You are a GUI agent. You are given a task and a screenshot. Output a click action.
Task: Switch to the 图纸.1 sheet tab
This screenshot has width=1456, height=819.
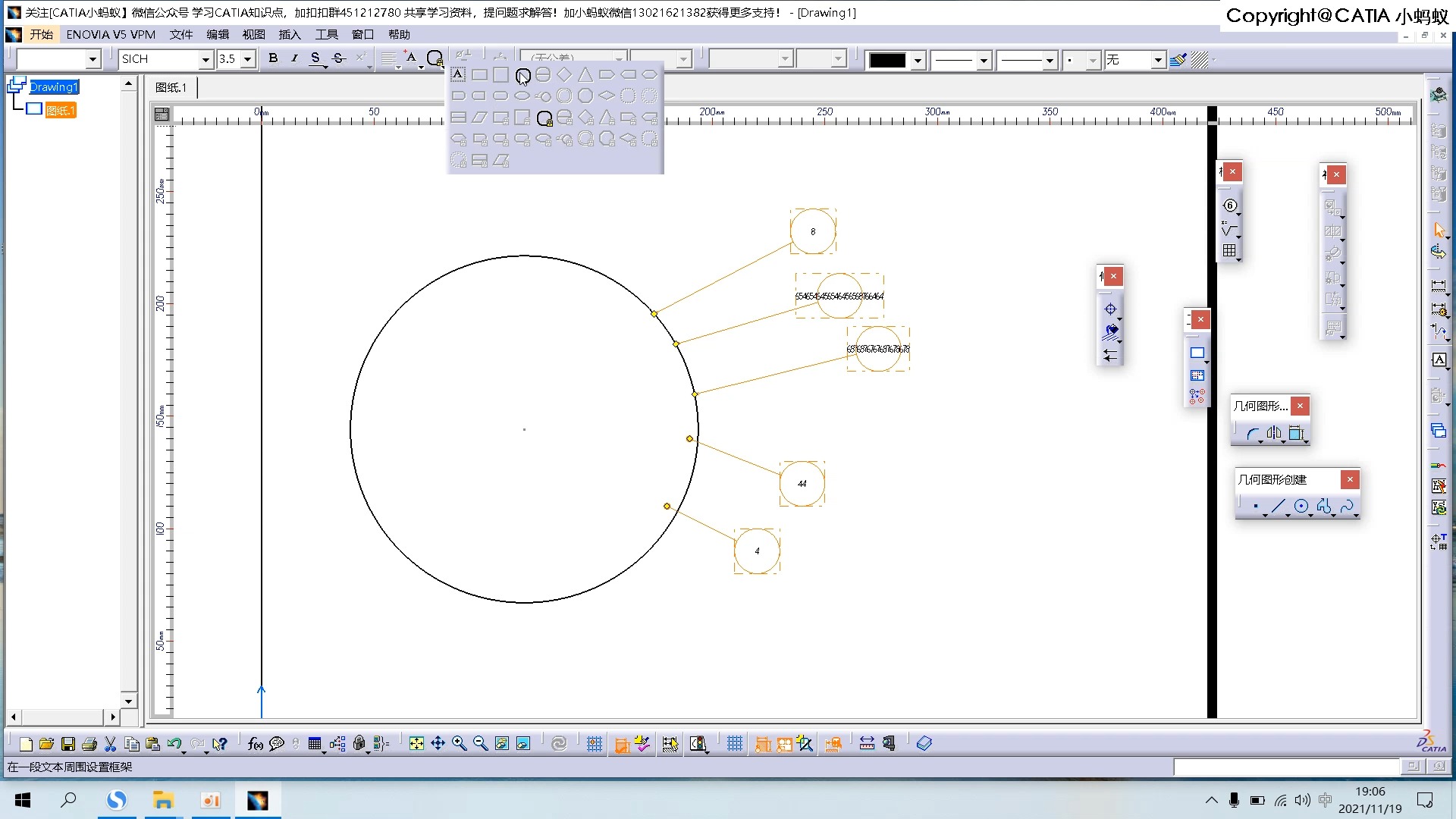171,87
